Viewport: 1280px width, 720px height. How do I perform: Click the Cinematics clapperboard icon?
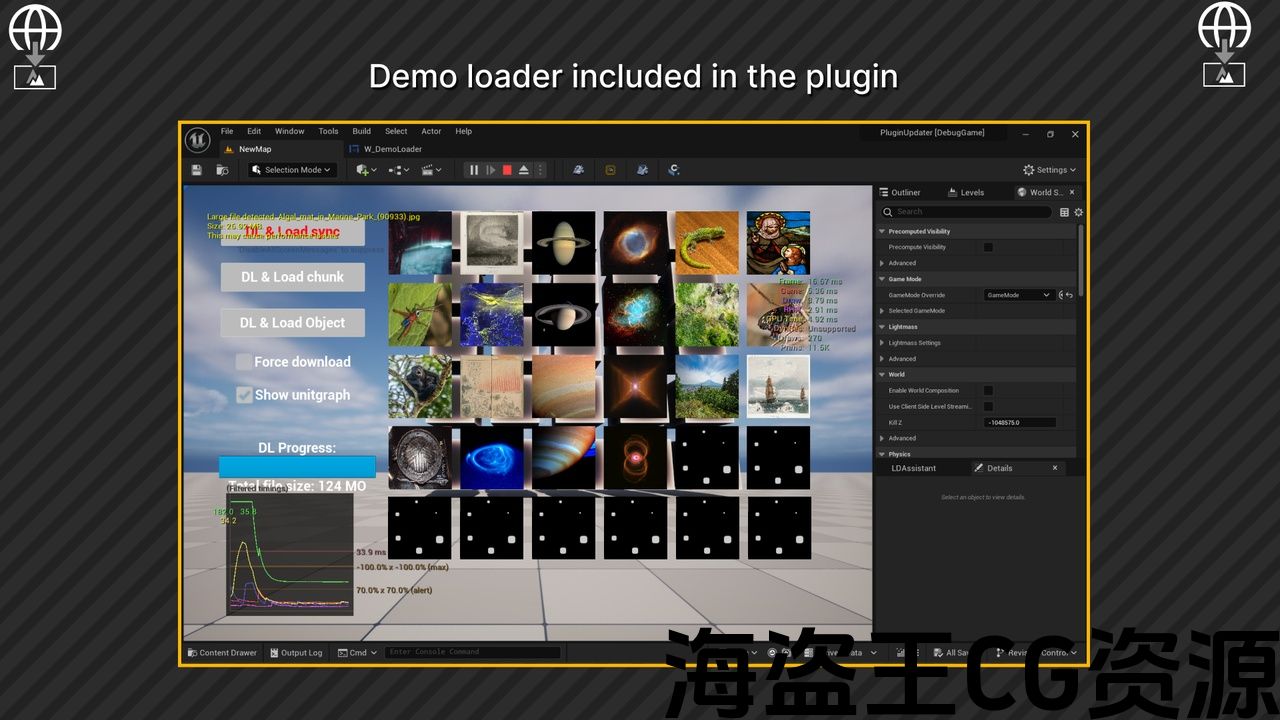[428, 170]
